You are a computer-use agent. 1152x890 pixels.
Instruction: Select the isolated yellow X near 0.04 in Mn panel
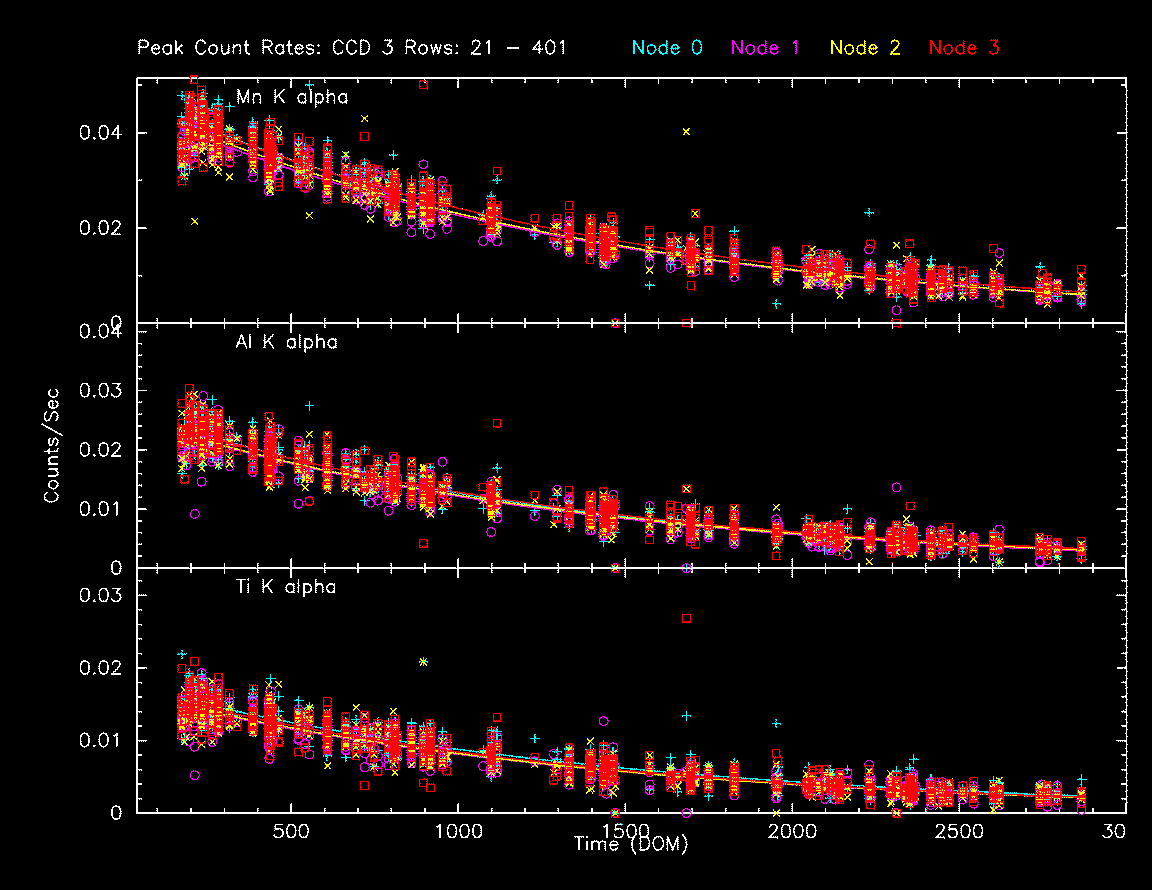[686, 131]
